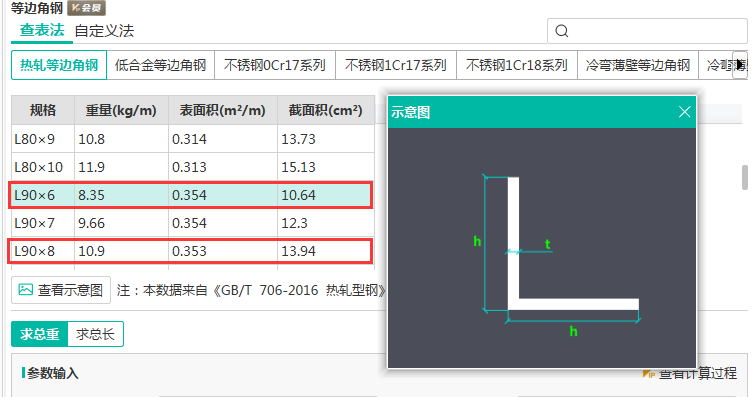Open 冷弯薄壁等边角钢 category tab
The image size is (752, 397).
(x=637, y=65)
